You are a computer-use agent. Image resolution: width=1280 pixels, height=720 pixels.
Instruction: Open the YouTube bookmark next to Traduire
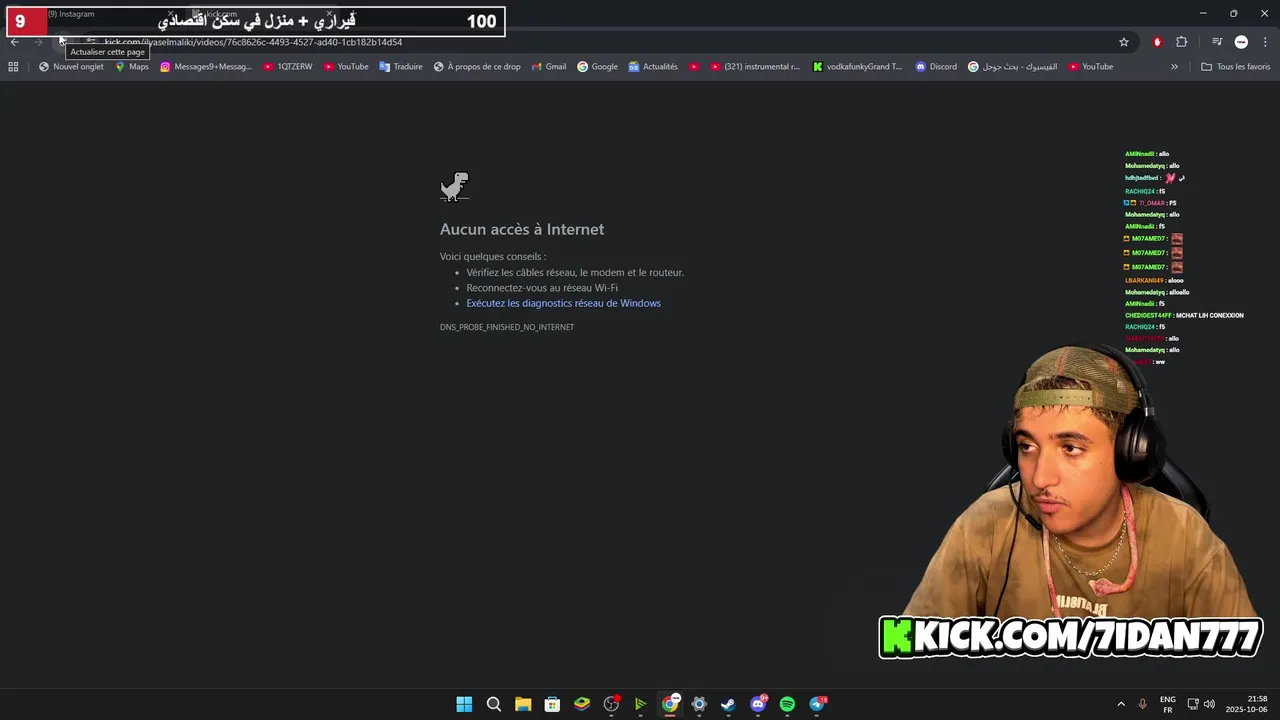346,67
